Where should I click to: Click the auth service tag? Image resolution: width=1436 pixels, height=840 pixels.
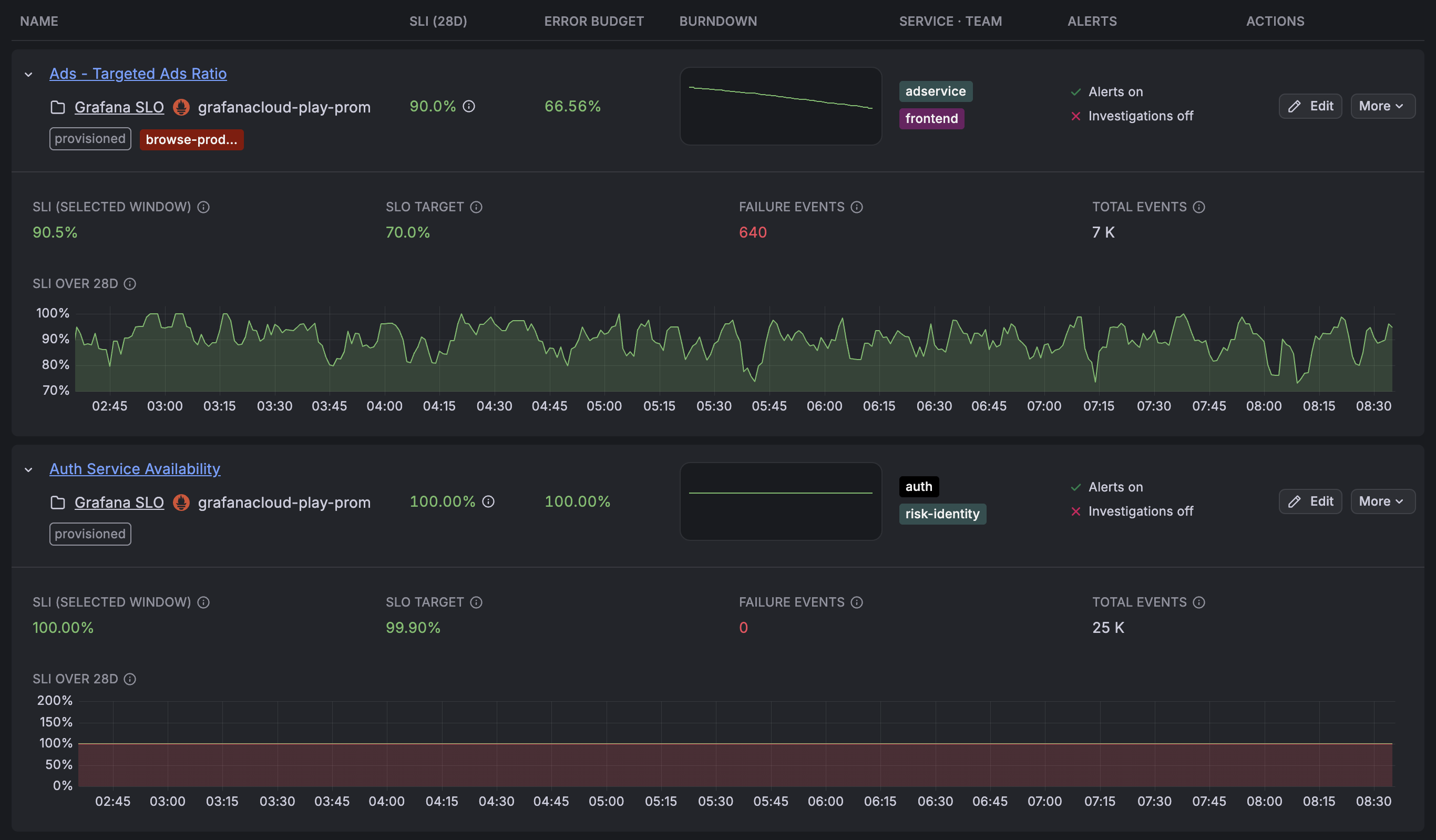click(919, 487)
